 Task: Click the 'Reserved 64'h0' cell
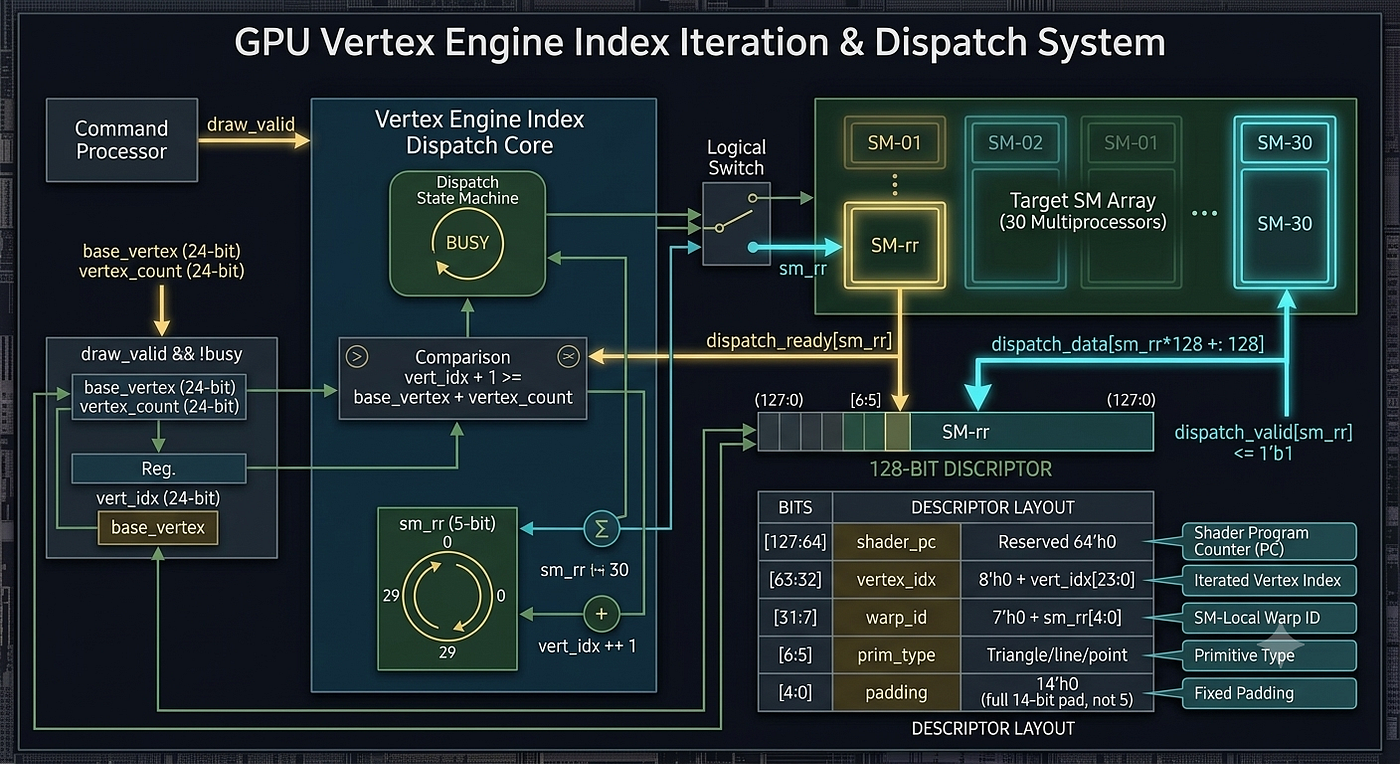(1056, 541)
